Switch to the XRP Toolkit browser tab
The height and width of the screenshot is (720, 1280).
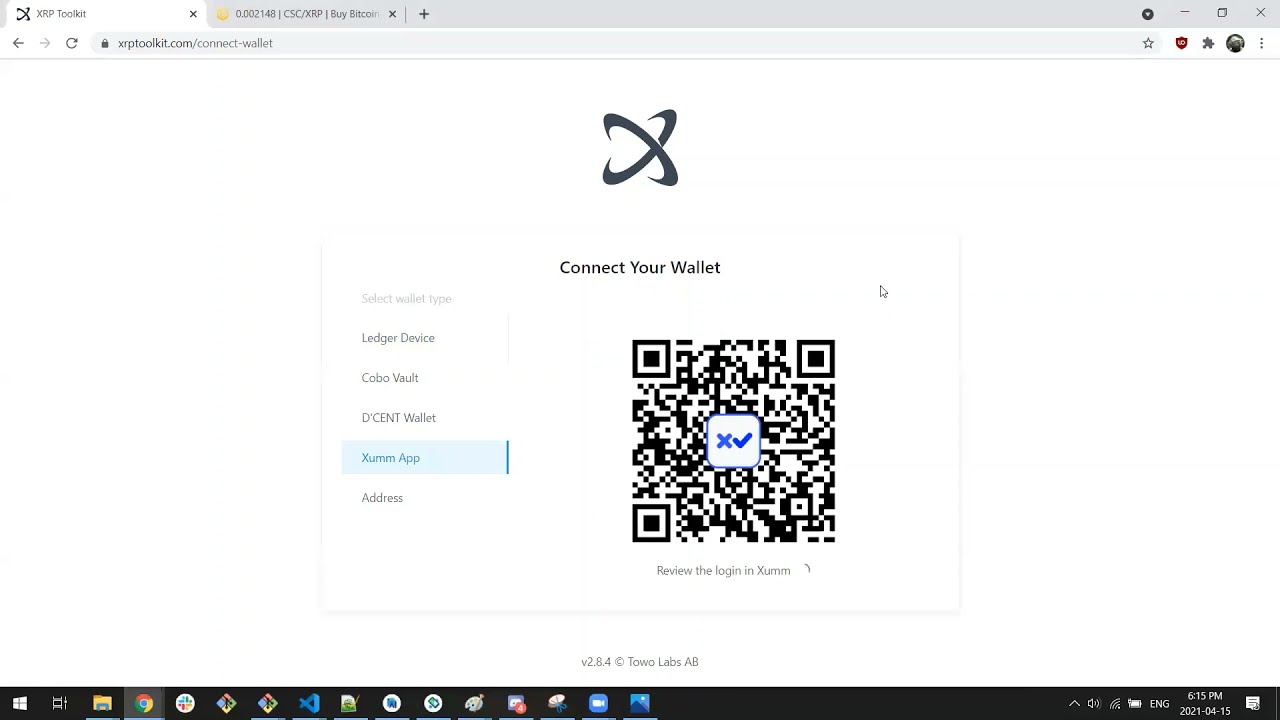tap(105, 14)
